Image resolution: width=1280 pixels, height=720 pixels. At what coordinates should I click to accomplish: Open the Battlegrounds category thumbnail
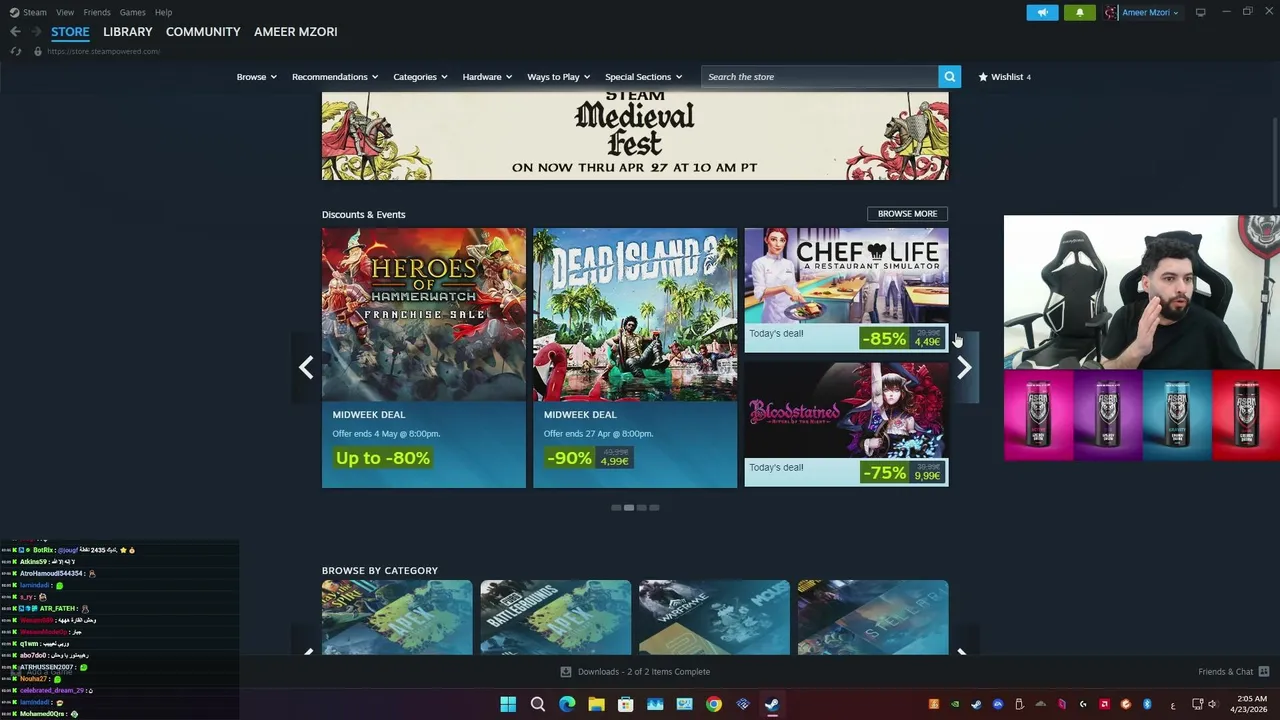pos(556,617)
